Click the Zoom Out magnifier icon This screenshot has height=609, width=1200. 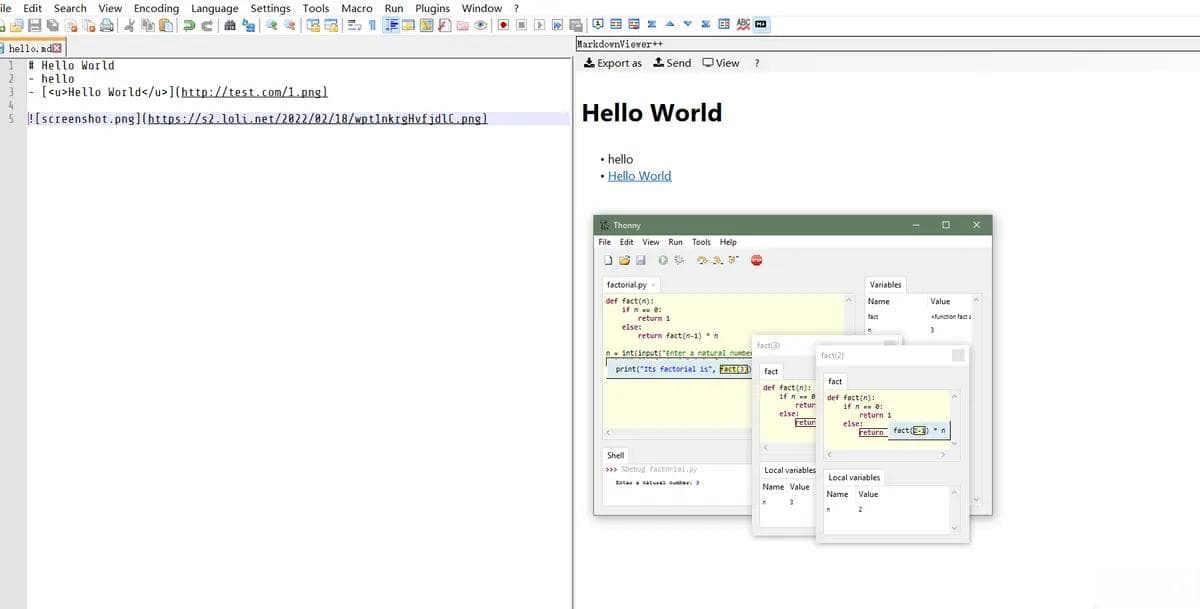click(289, 25)
